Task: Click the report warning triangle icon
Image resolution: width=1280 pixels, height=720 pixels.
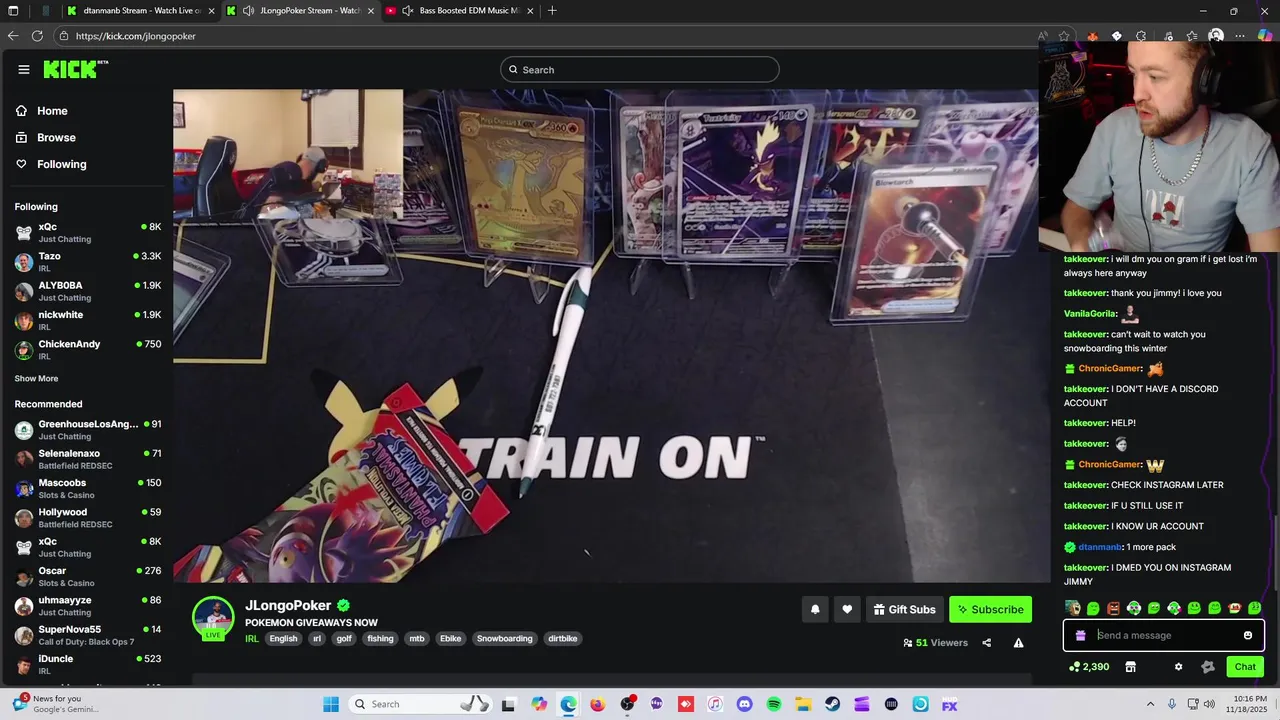Action: click(1018, 643)
